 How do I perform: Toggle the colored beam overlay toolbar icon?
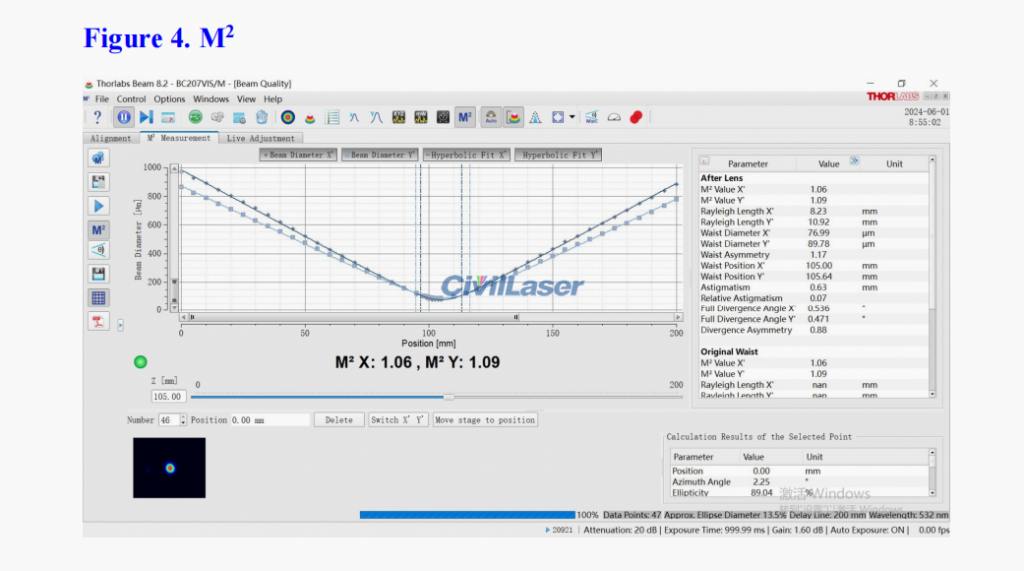pos(514,117)
